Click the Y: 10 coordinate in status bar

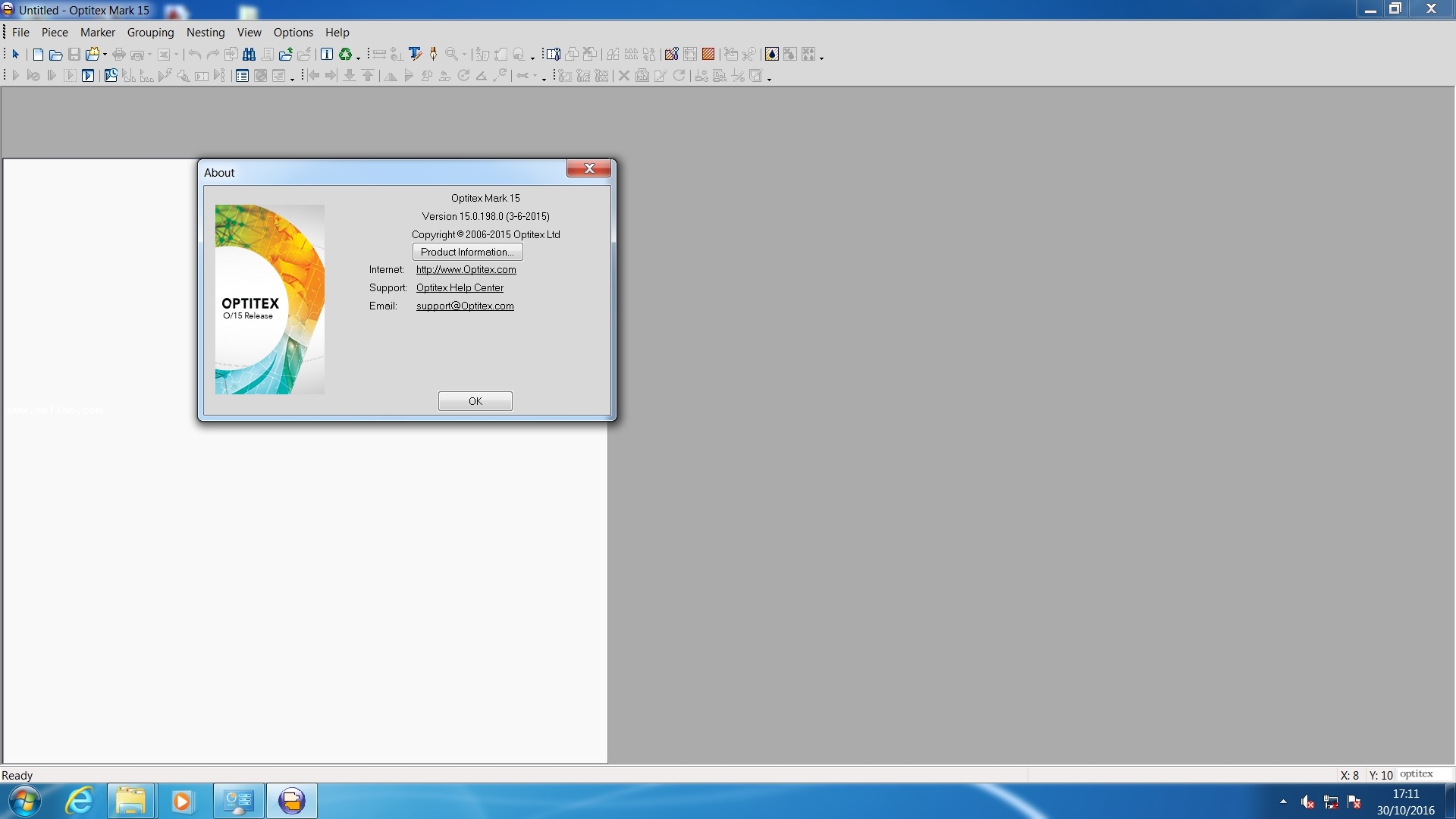1380,775
